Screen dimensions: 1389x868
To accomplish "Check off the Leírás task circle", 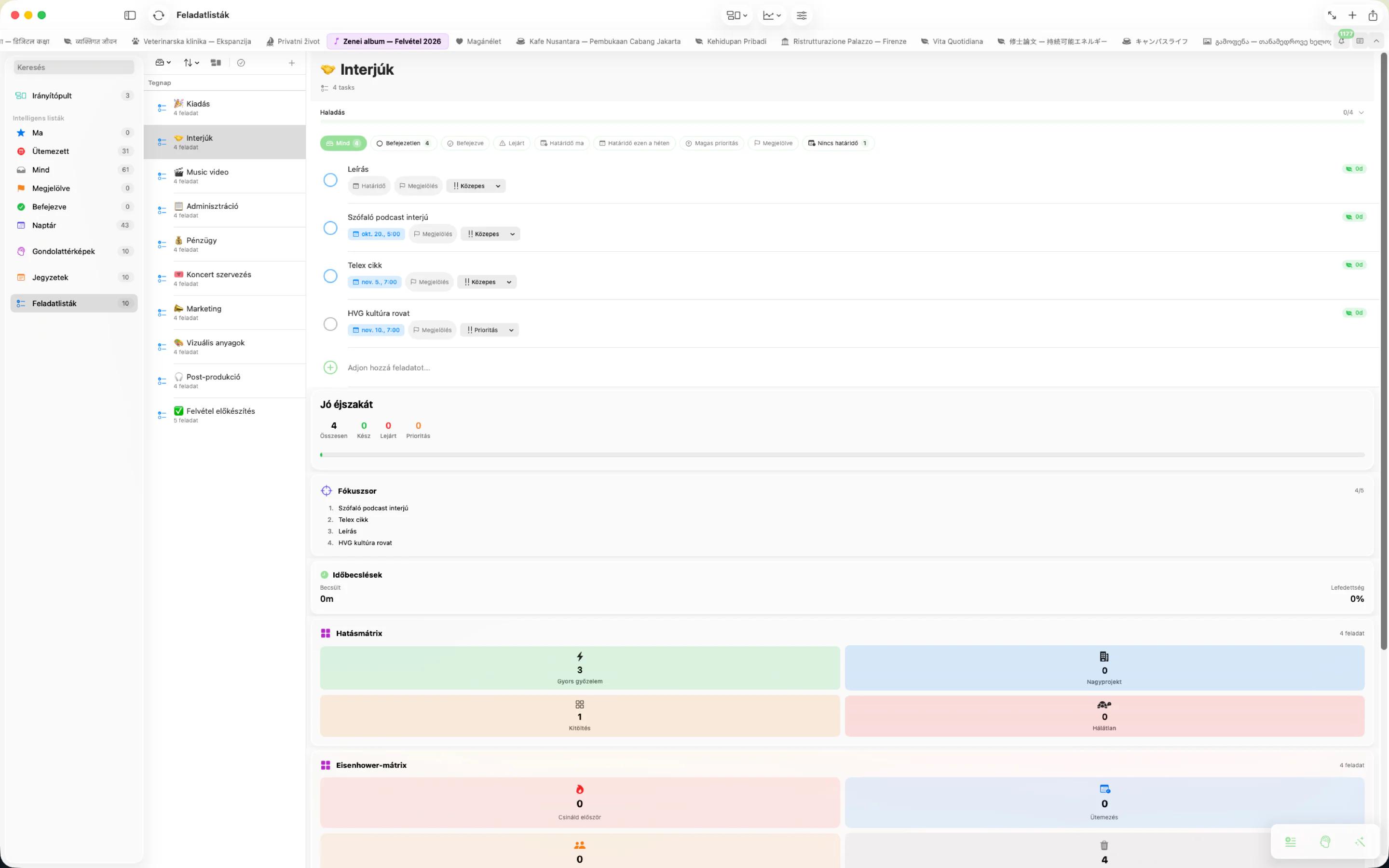I will [330, 180].
